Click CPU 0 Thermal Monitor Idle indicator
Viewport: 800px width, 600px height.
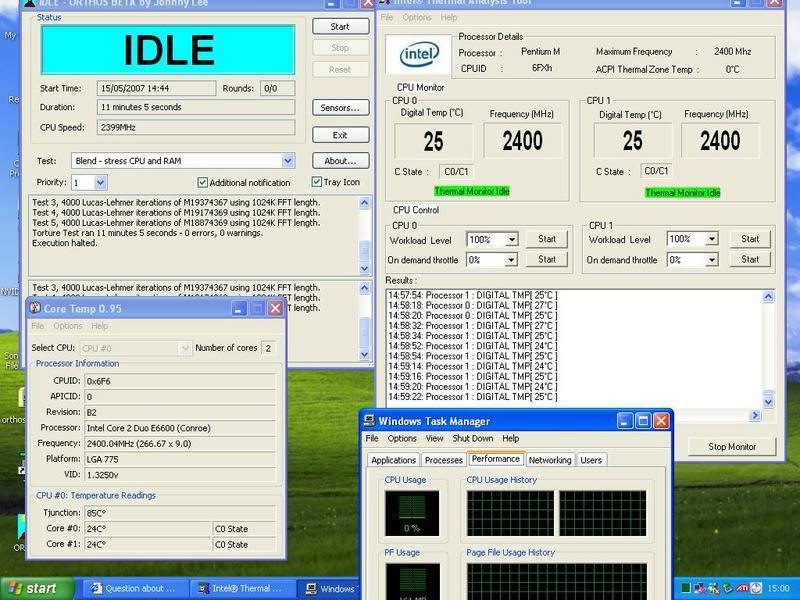pos(472,191)
